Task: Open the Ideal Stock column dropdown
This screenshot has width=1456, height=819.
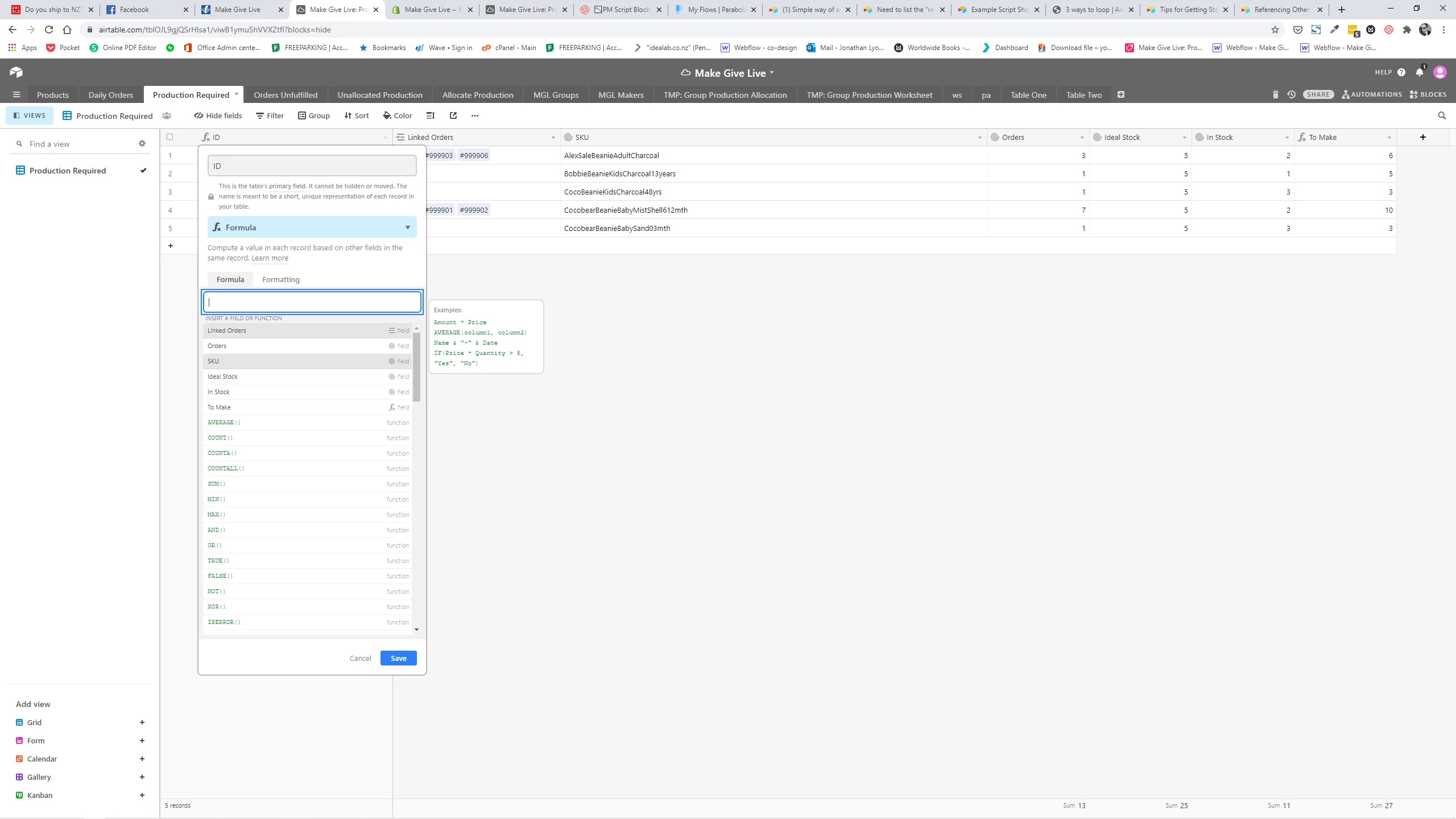Action: click(x=1184, y=138)
